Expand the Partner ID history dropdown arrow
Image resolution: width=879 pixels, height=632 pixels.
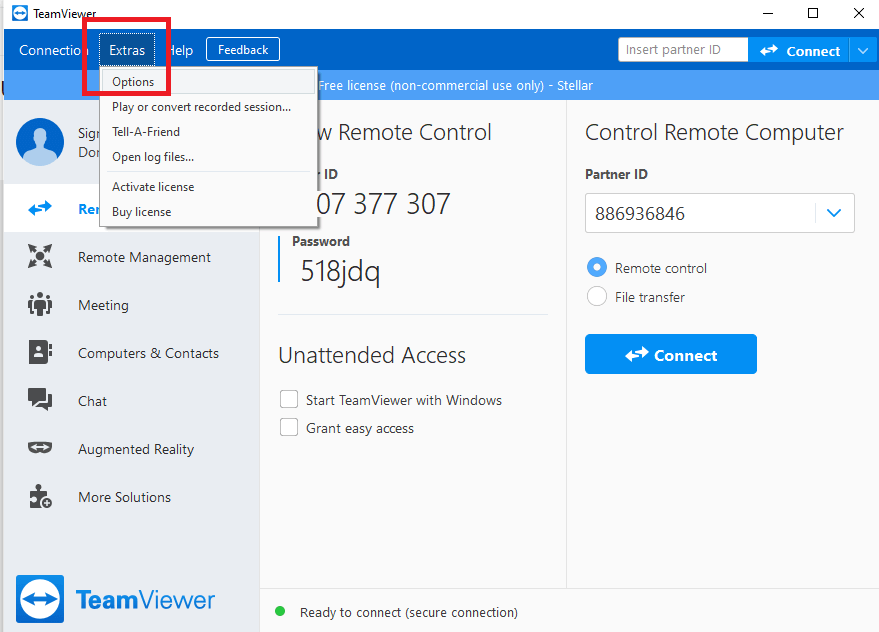834,213
